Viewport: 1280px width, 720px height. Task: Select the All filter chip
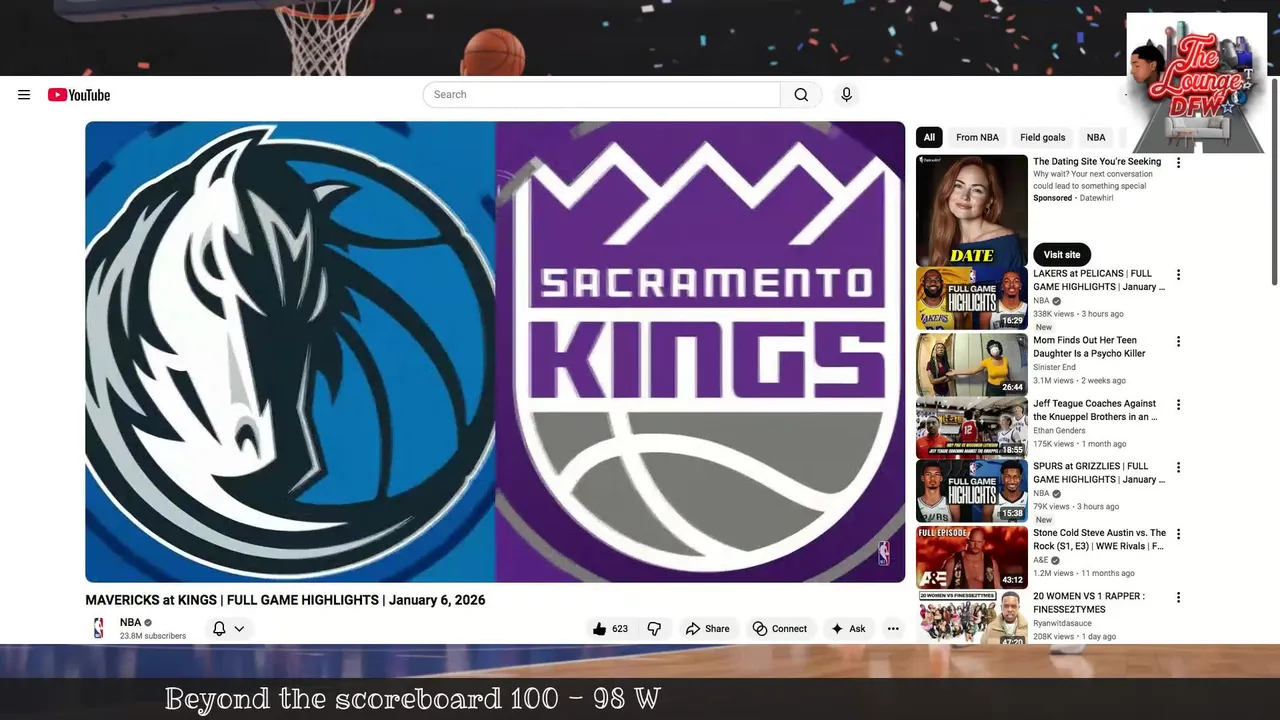[x=929, y=137]
